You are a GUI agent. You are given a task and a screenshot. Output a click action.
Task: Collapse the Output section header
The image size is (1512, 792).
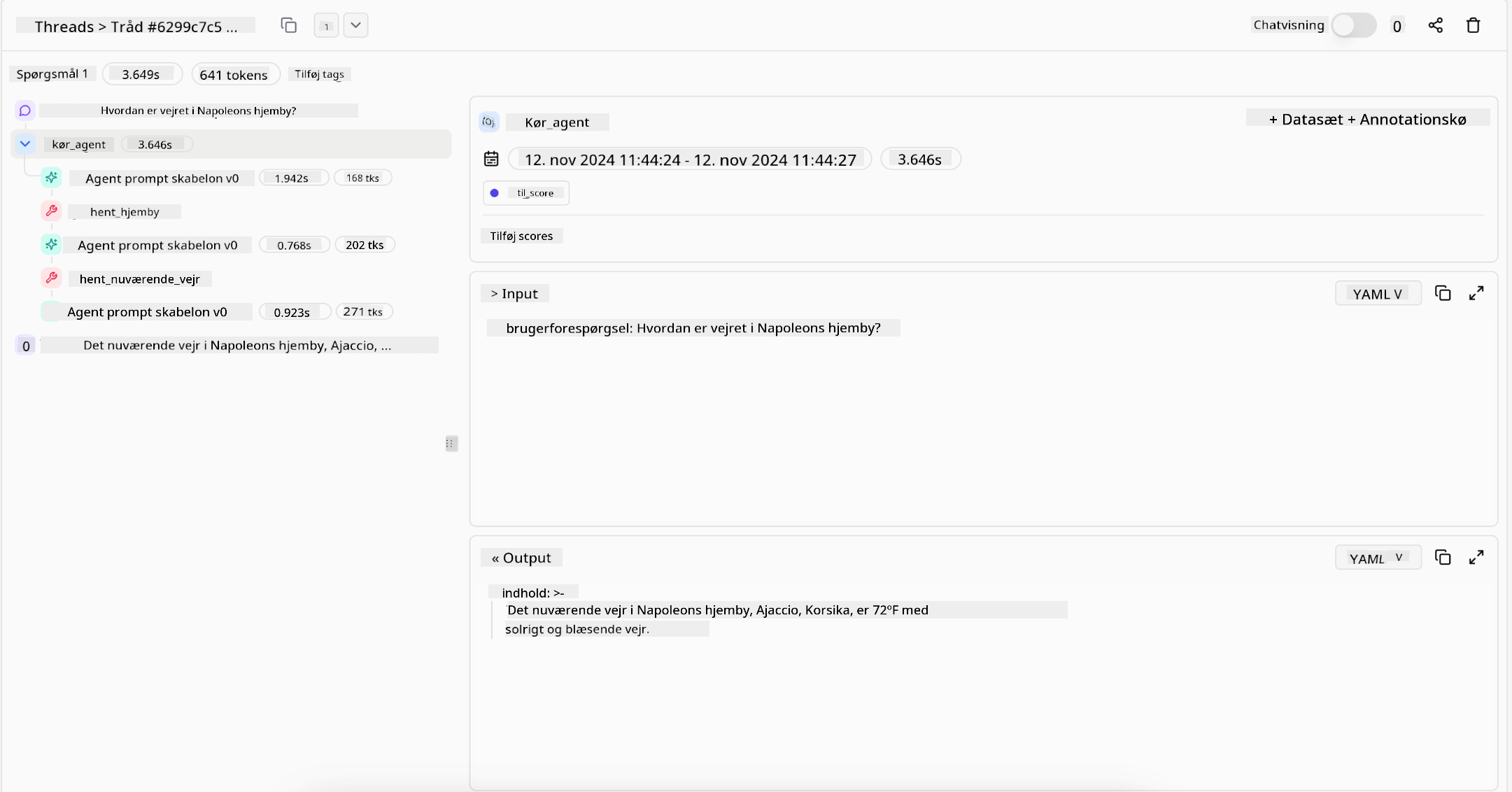tap(521, 558)
